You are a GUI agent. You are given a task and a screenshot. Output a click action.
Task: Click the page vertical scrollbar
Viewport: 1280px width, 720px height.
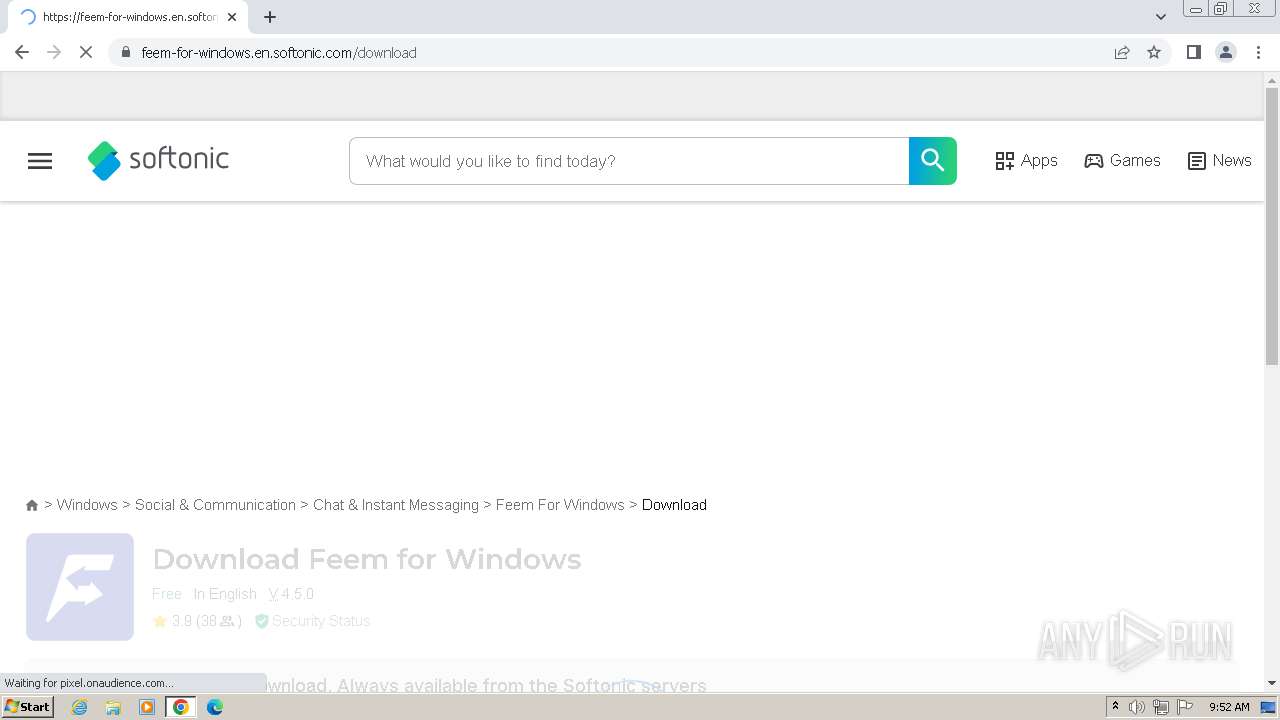1272,228
